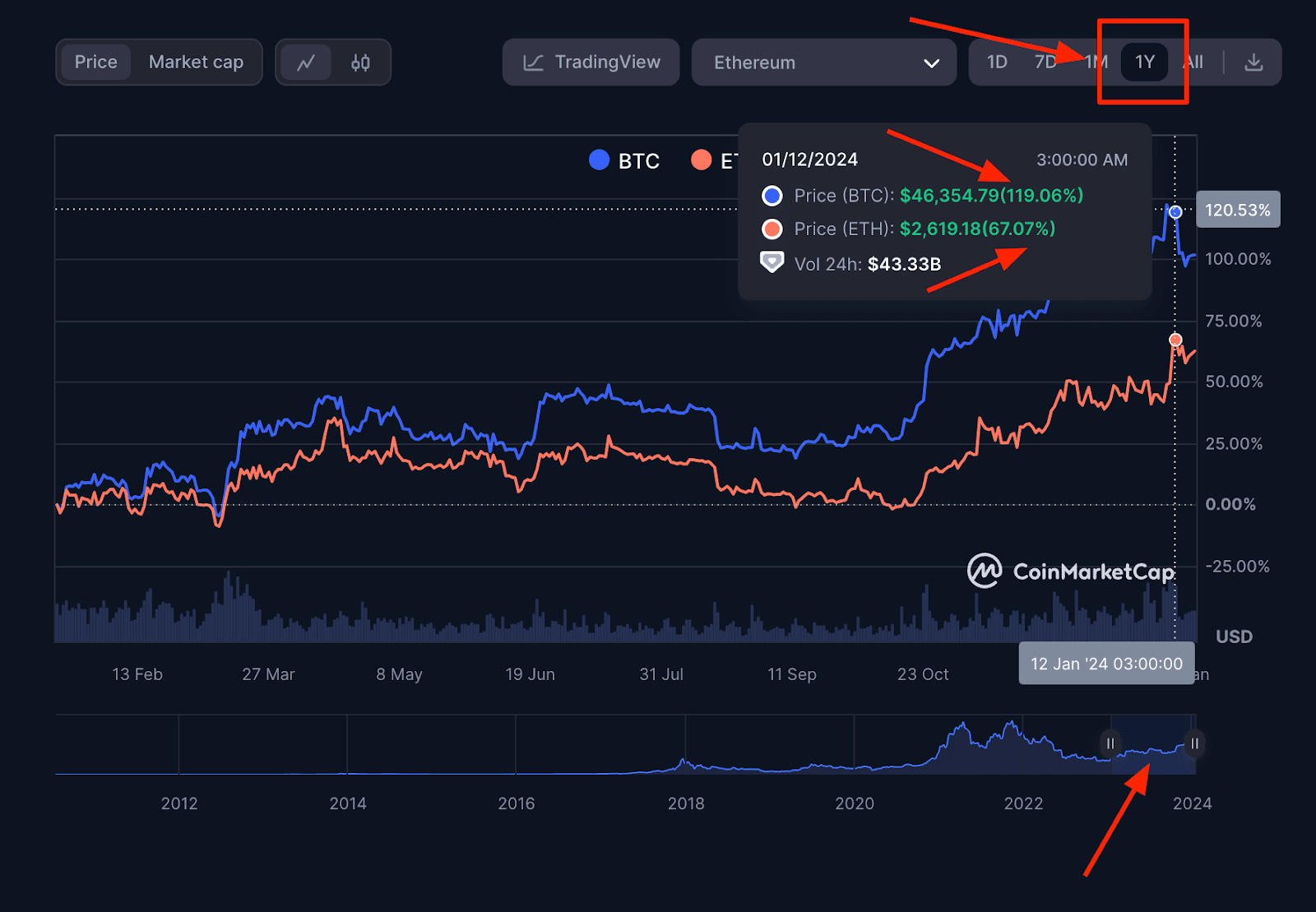Screen dimensions: 1316x912
Task: Click the BTC data point marker on chart
Action: [1175, 212]
